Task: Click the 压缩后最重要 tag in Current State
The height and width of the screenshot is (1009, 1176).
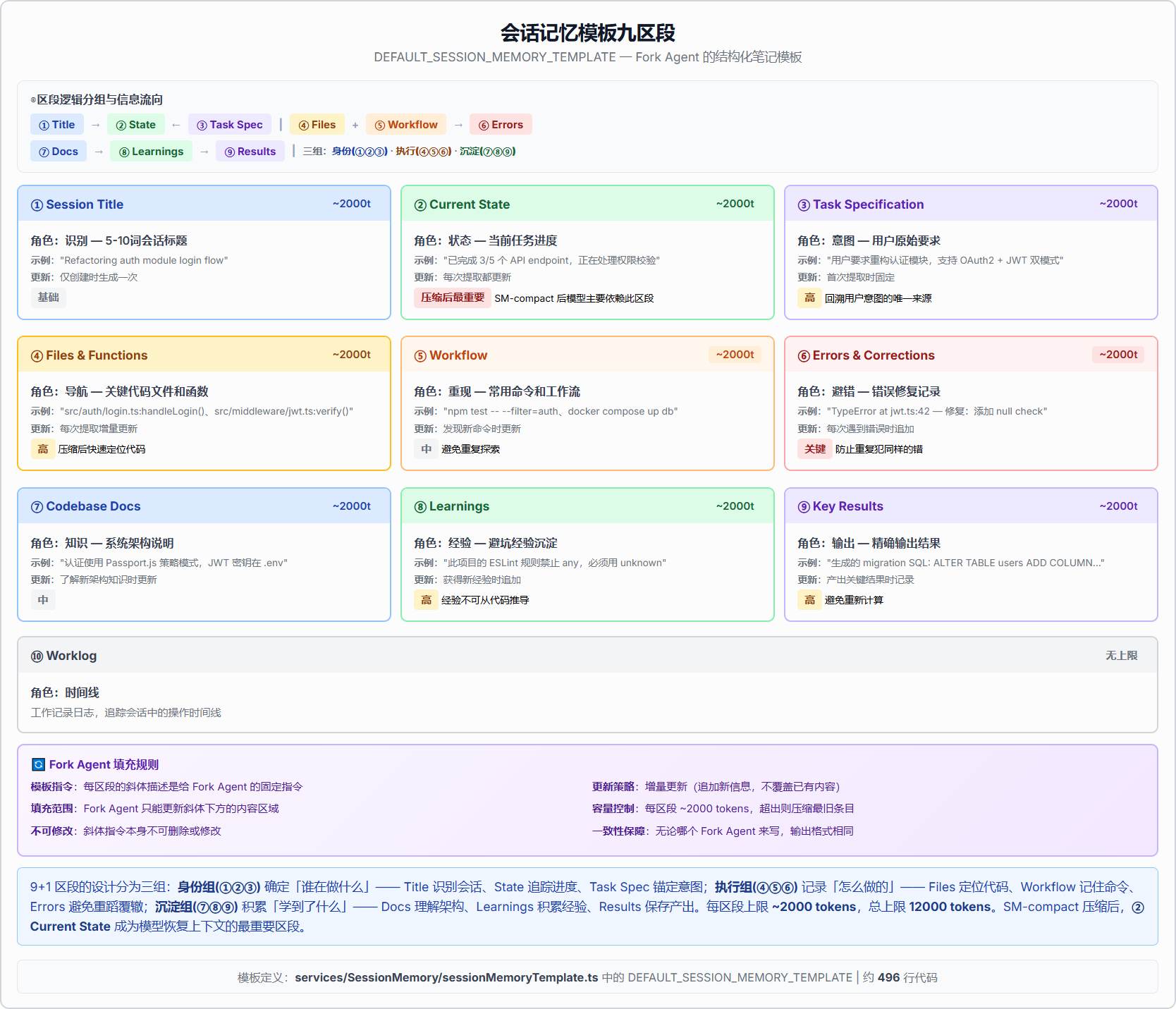Action: tap(453, 298)
